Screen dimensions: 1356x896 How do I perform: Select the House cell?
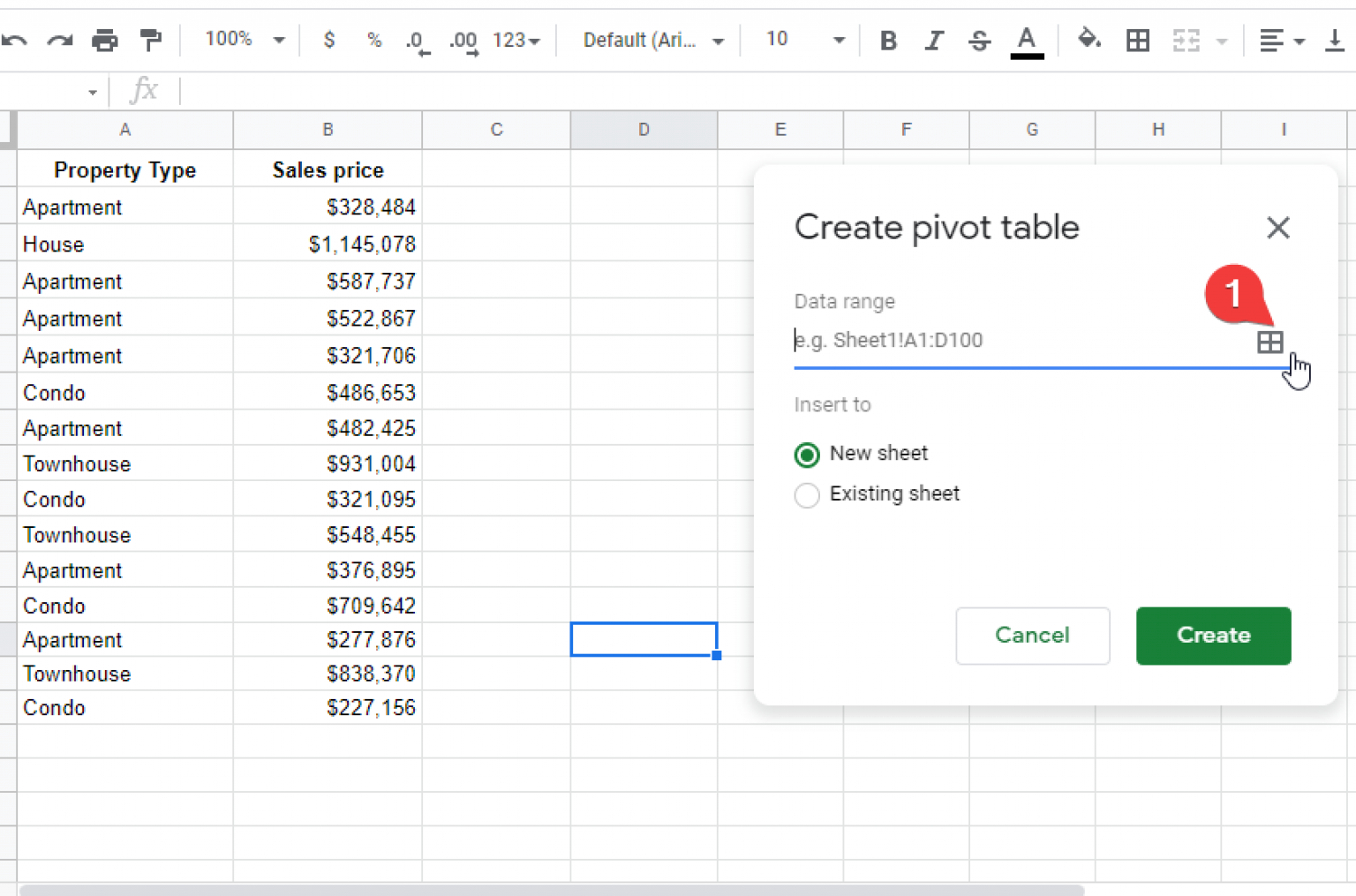[125, 244]
